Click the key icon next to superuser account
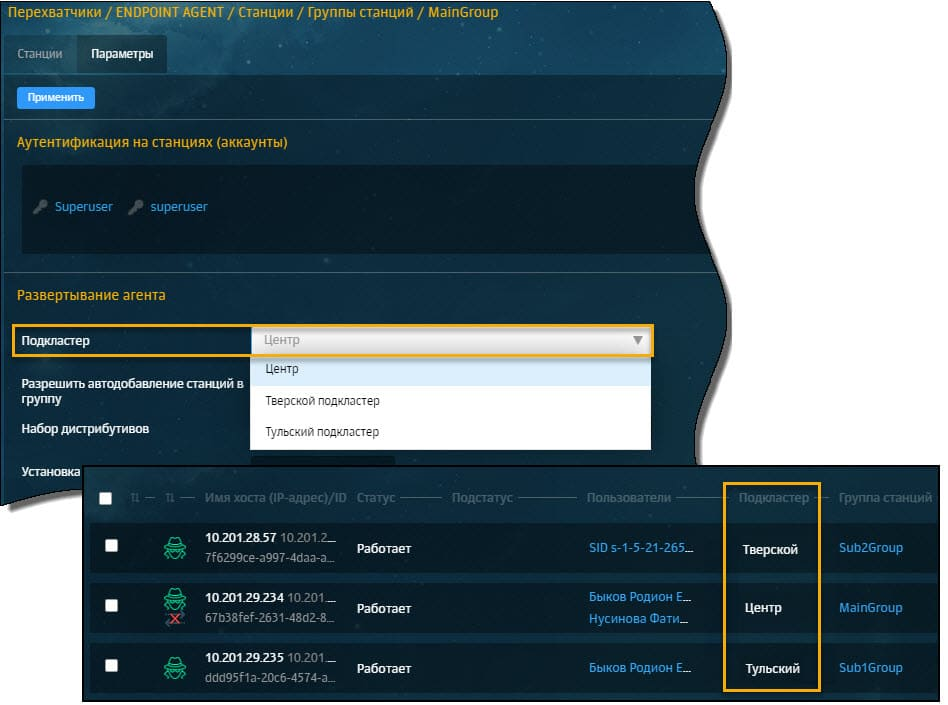 135,207
